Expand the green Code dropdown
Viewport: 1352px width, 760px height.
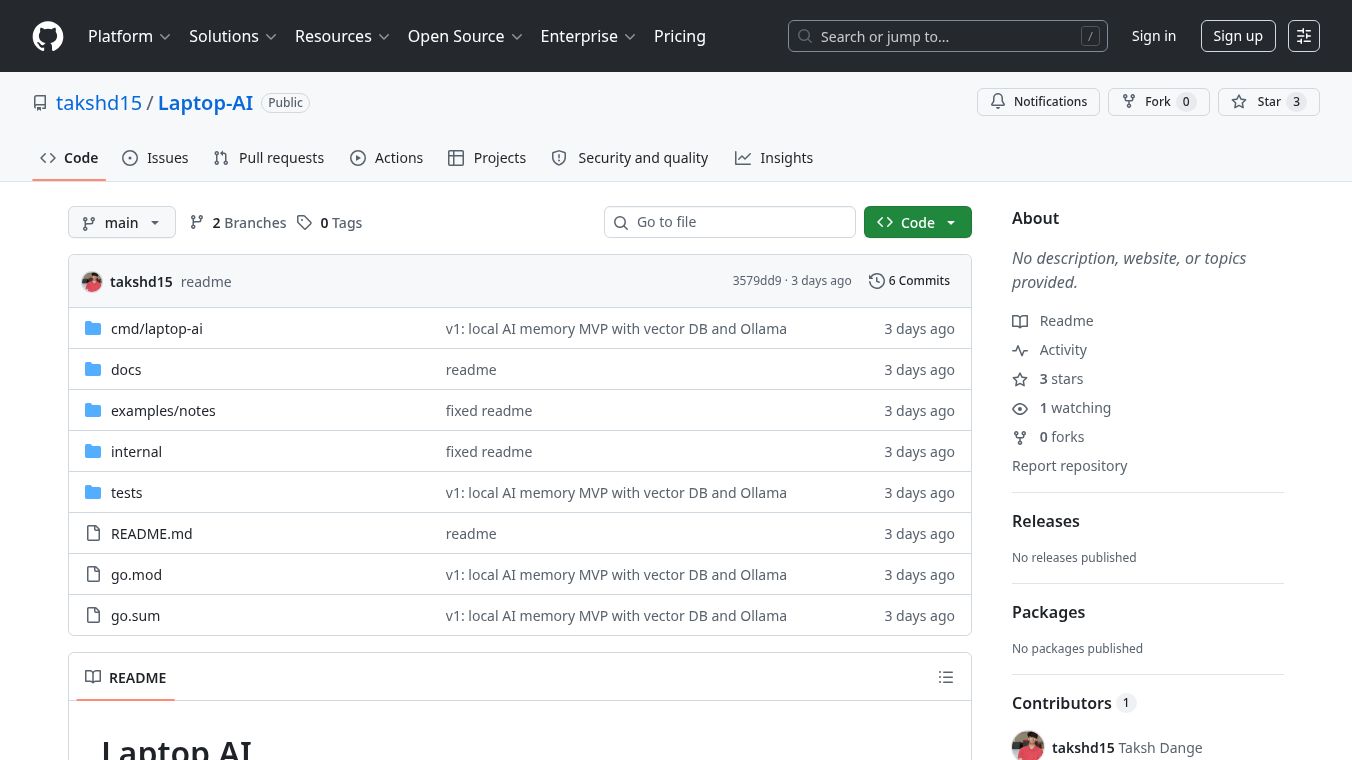coord(917,222)
